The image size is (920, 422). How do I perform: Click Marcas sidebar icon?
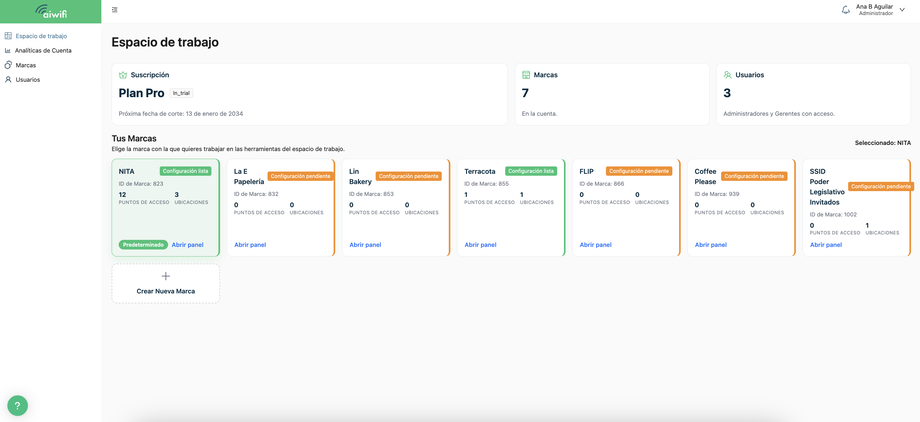point(8,65)
